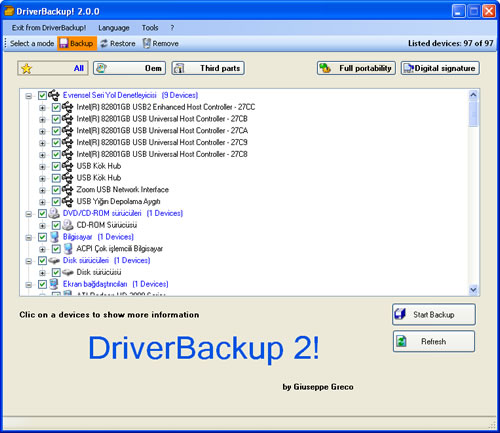Image resolution: width=500 pixels, height=433 pixels.
Task: Uncheck the Bilgisayar category checkbox
Action: click(x=42, y=237)
